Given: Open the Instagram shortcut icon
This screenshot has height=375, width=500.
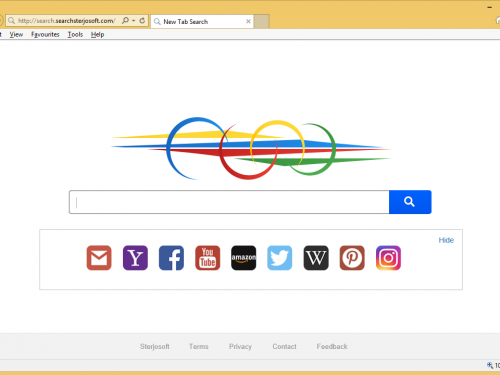Looking at the screenshot, I should point(388,258).
